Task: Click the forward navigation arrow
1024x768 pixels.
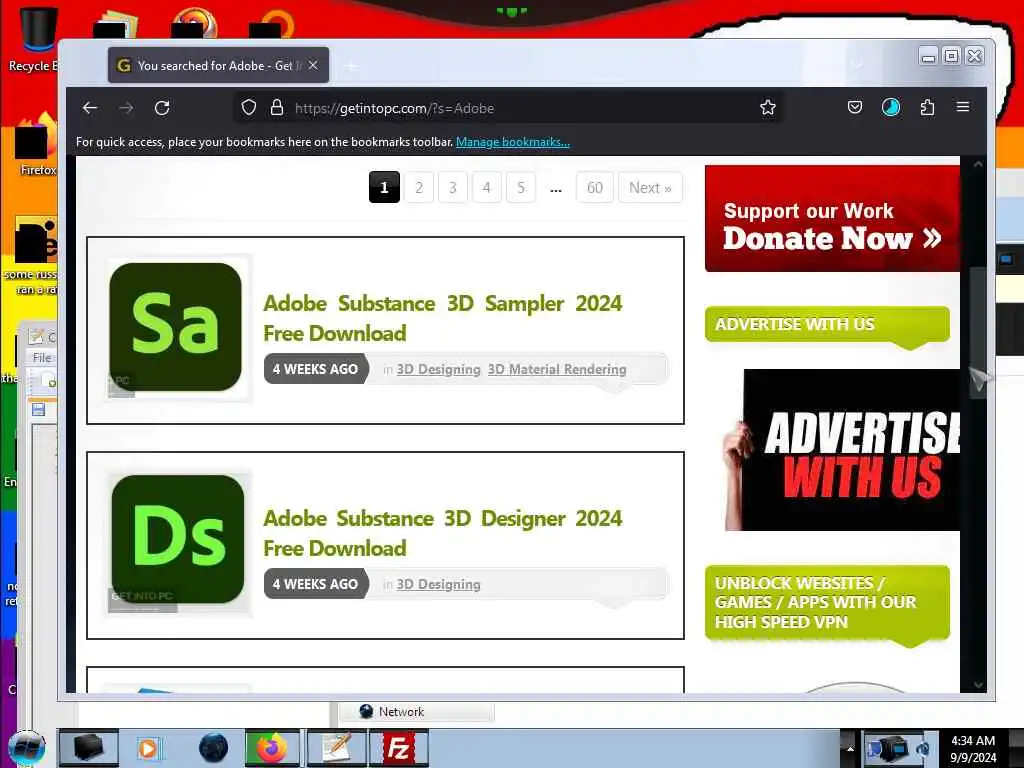Action: 127,108
